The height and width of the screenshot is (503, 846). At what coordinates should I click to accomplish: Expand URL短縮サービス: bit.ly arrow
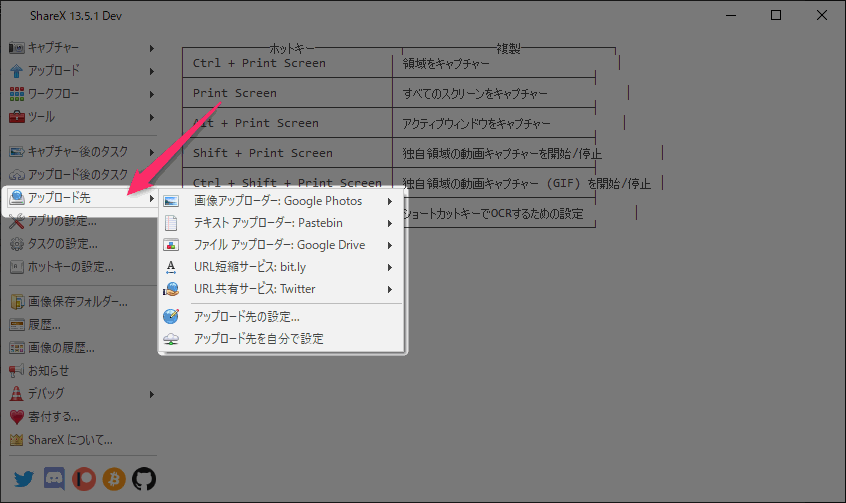pos(390,267)
